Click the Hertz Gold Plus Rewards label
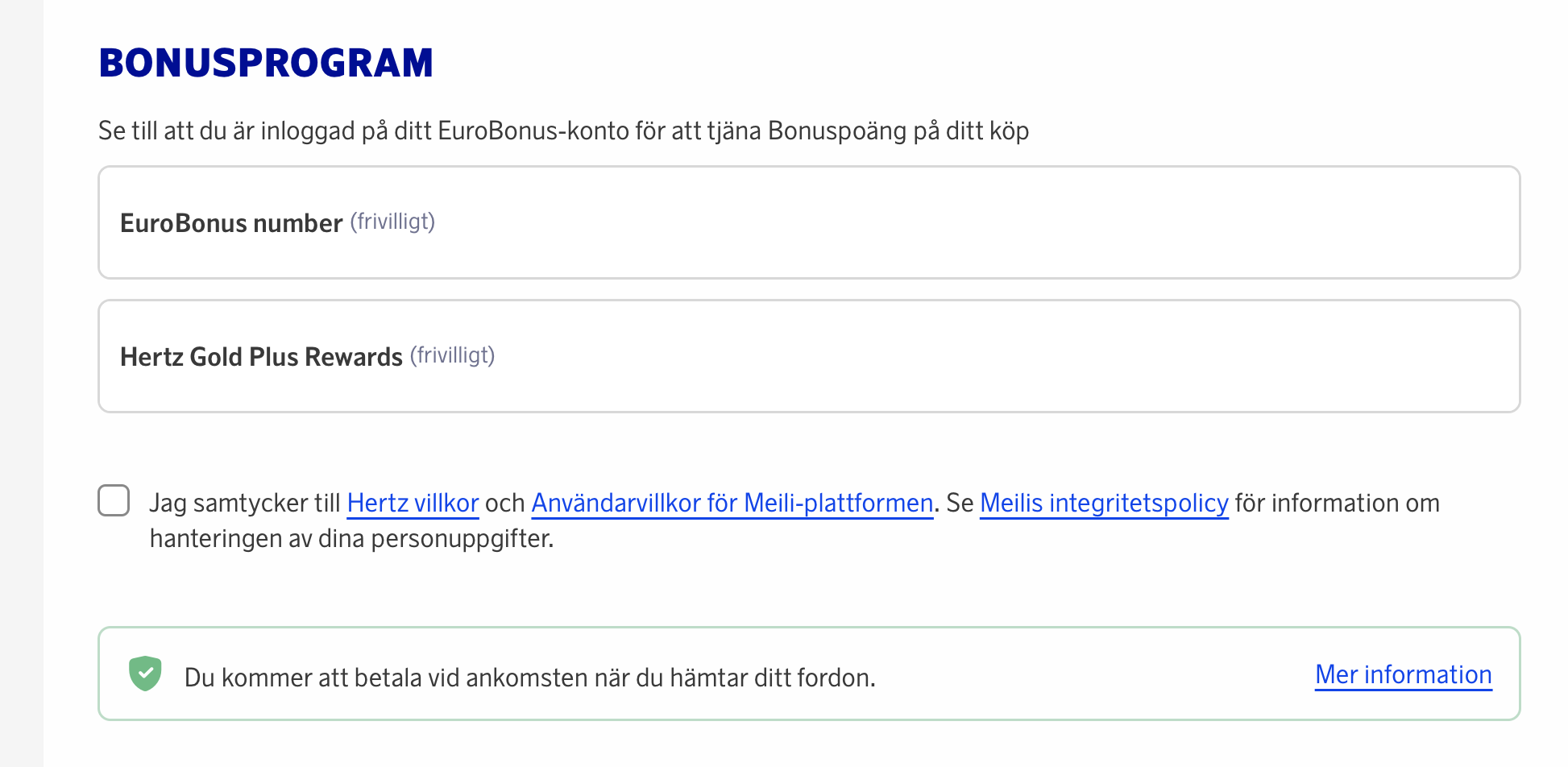1568x767 pixels. pos(261,356)
